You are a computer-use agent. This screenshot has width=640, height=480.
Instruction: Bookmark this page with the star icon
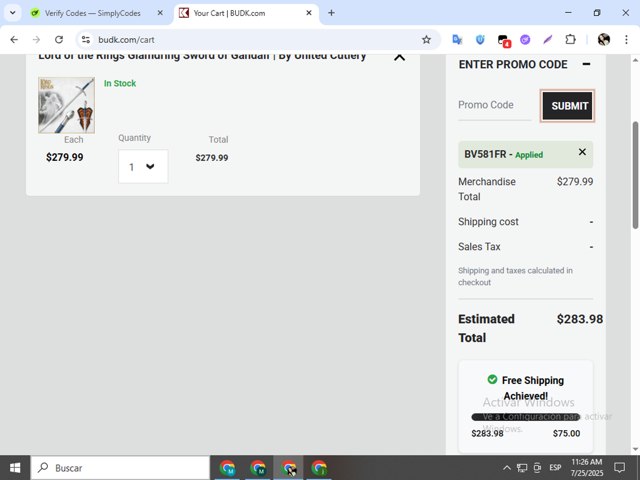[x=426, y=40]
